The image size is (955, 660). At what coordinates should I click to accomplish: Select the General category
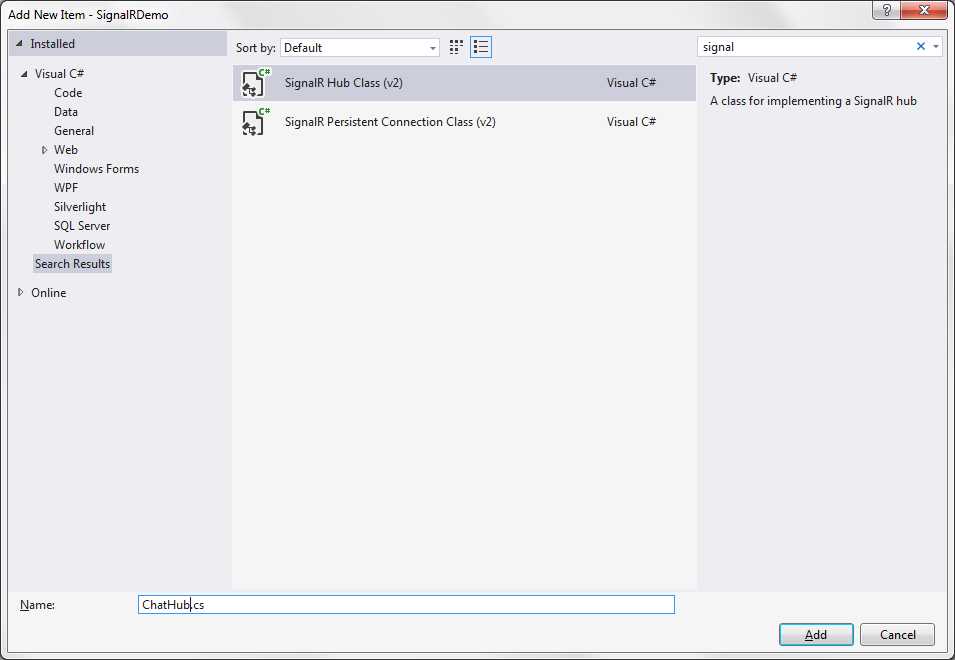point(74,131)
